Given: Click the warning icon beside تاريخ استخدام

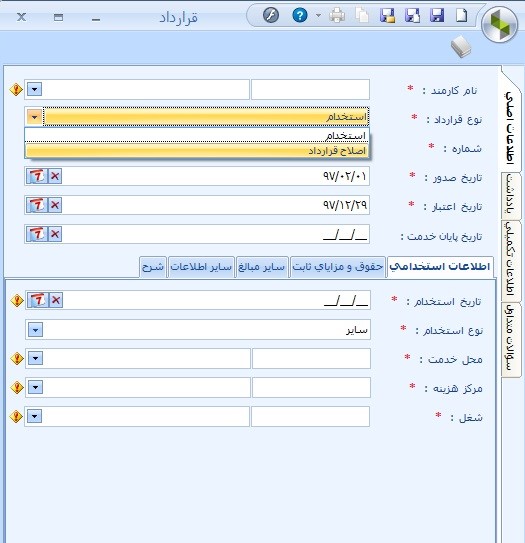Looking at the screenshot, I should tap(17, 301).
